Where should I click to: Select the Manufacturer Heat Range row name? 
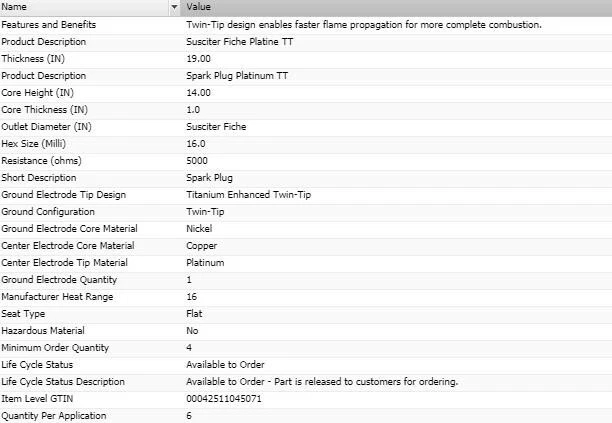57,297
